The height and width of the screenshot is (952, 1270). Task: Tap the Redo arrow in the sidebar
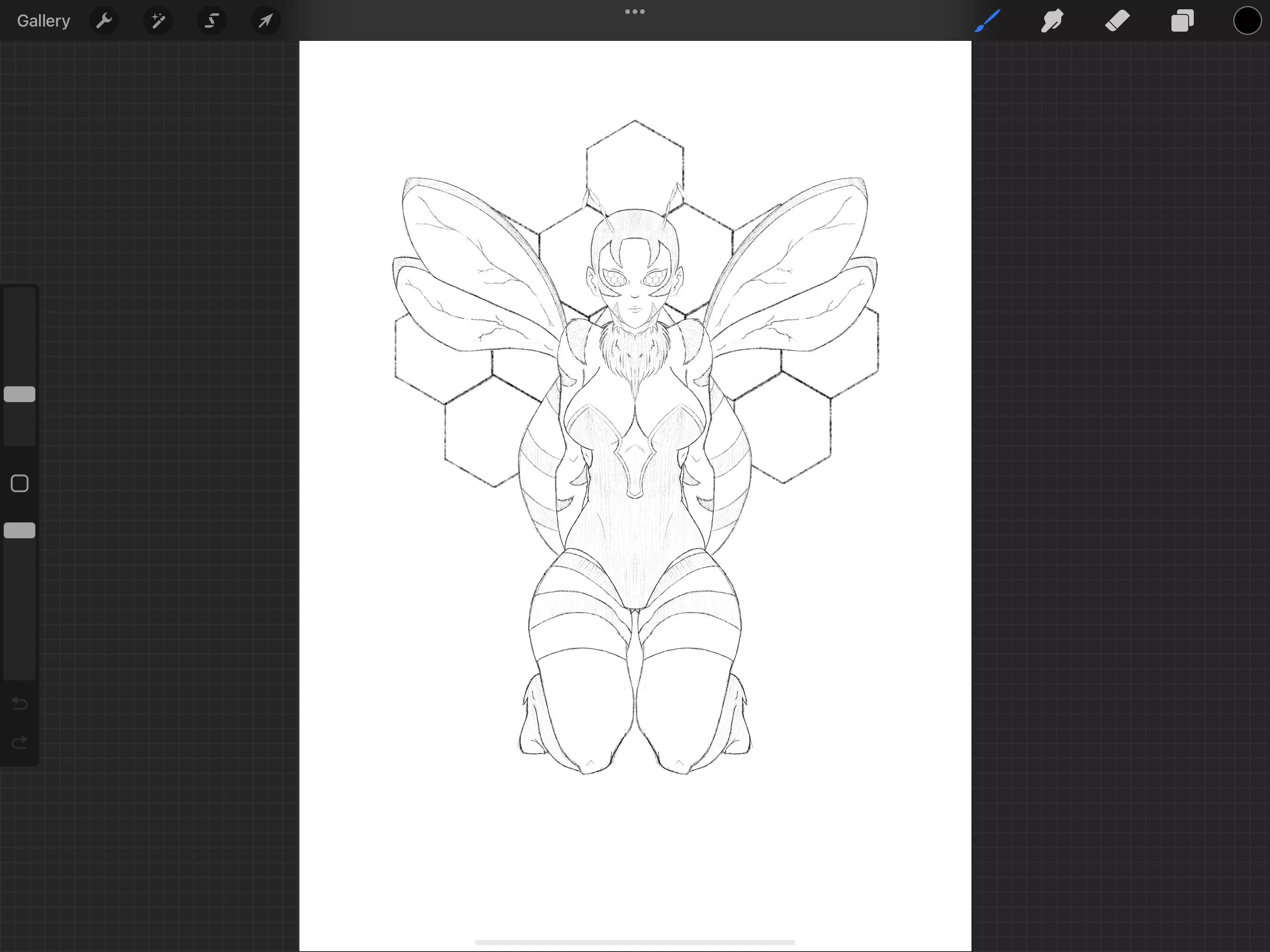[19, 742]
